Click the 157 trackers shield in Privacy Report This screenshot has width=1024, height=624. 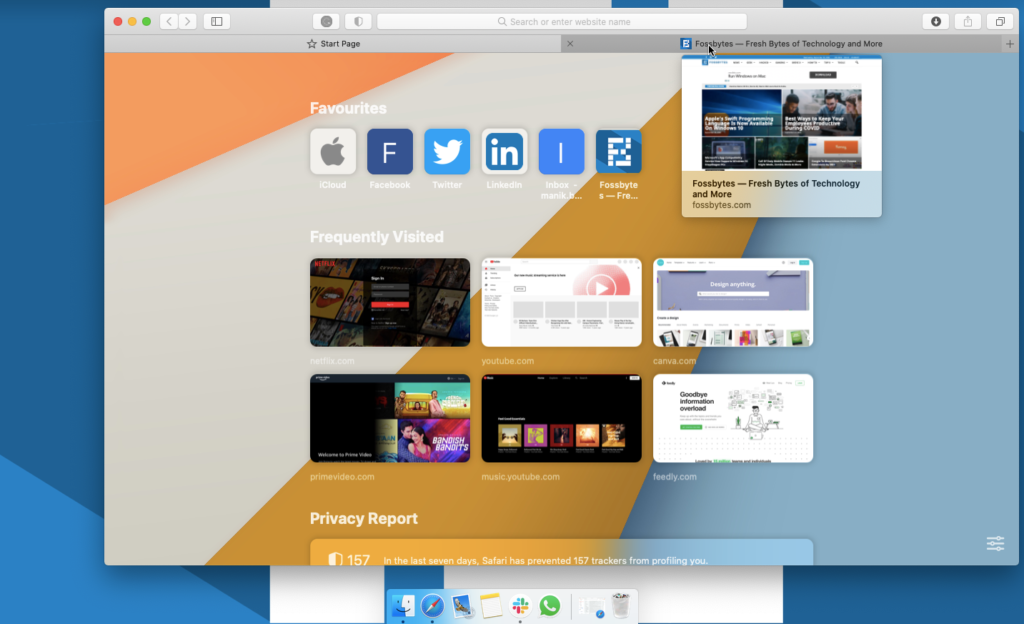(x=335, y=559)
